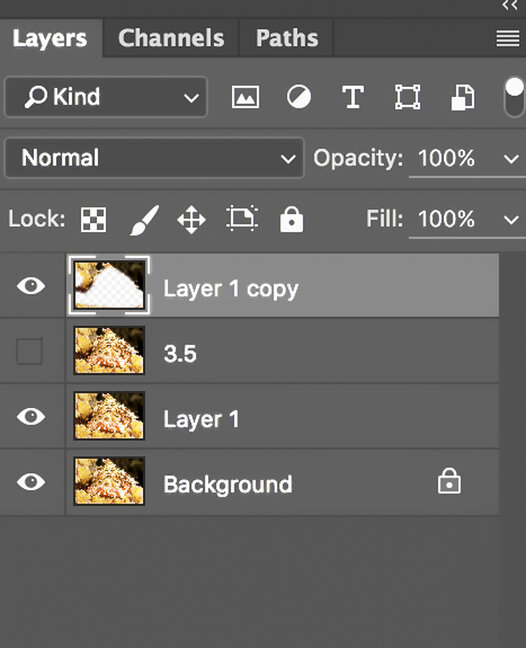Image resolution: width=526 pixels, height=648 pixels.
Task: Lock position move arrows icon
Action: [191, 219]
